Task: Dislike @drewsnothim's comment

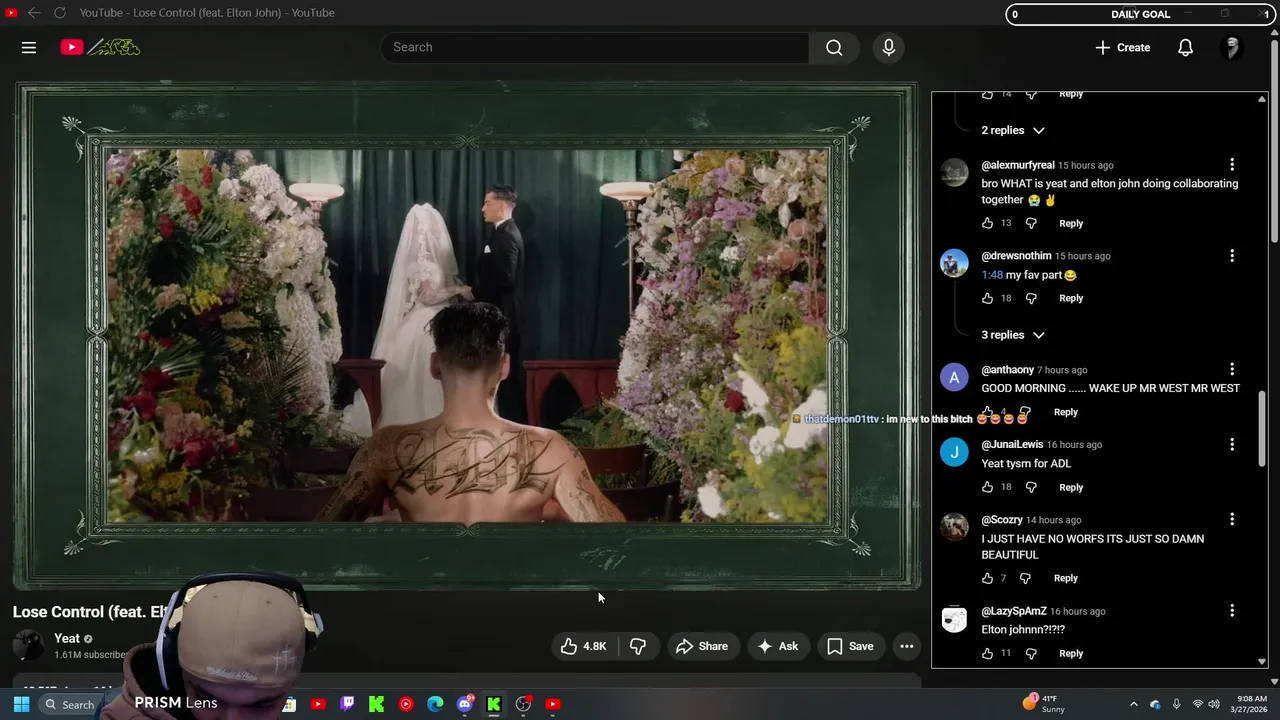Action: pos(1031,298)
